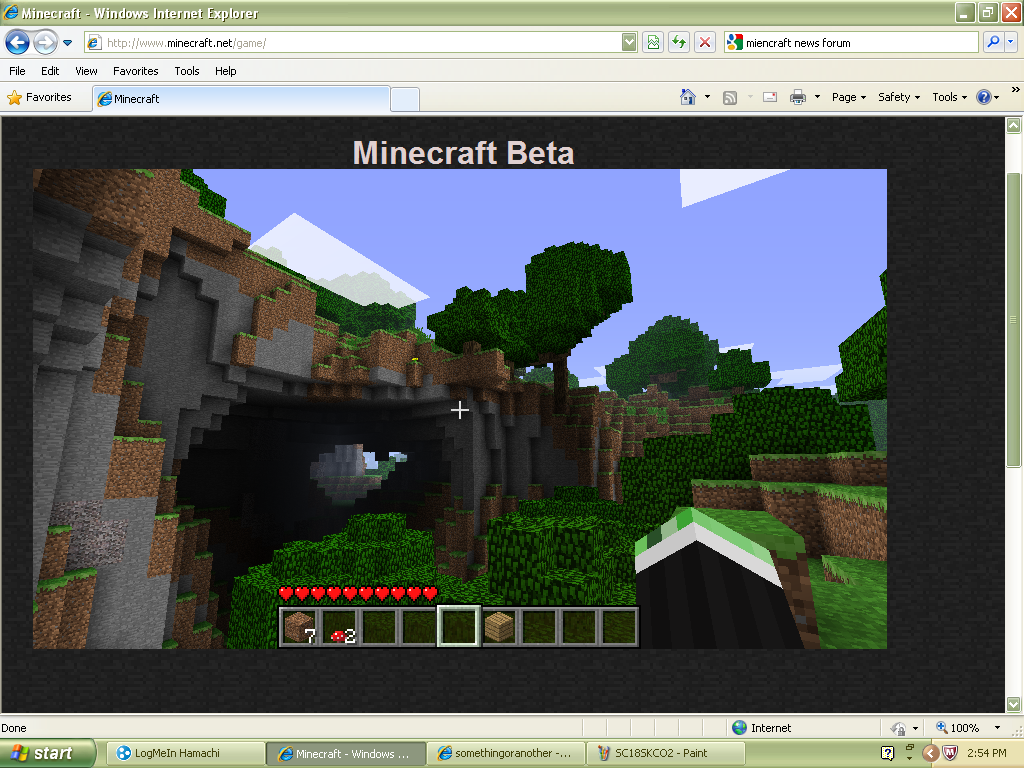1024x768 pixels.
Task: Switch to LogMeIn Hamachi taskbar button
Action: tap(185, 753)
